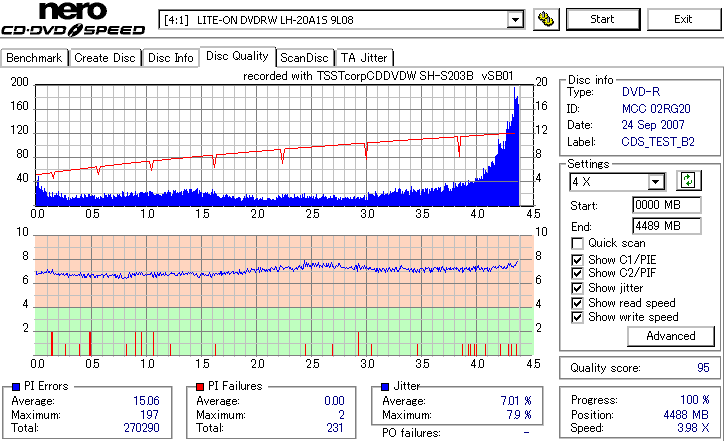Expand the LITE-ON drive selection dropdown

515,20
